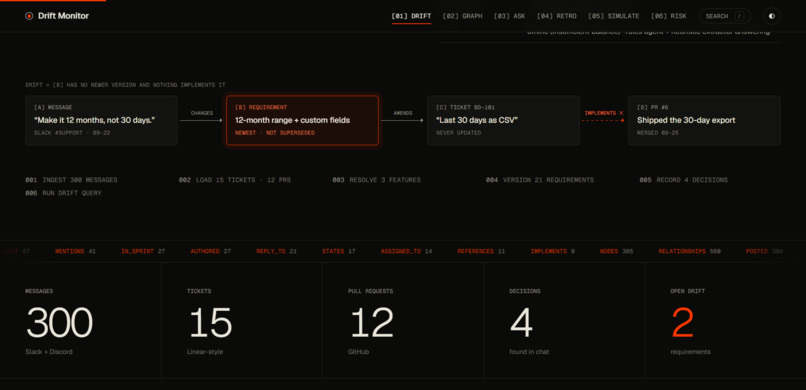
Task: Click the REFERENCES 11 ticker entry
Action: pyautogui.click(x=481, y=251)
